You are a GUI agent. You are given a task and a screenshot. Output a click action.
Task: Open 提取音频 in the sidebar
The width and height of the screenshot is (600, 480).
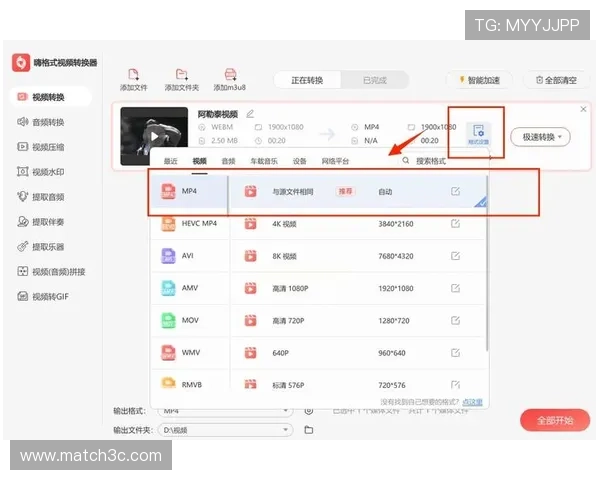click(41, 197)
